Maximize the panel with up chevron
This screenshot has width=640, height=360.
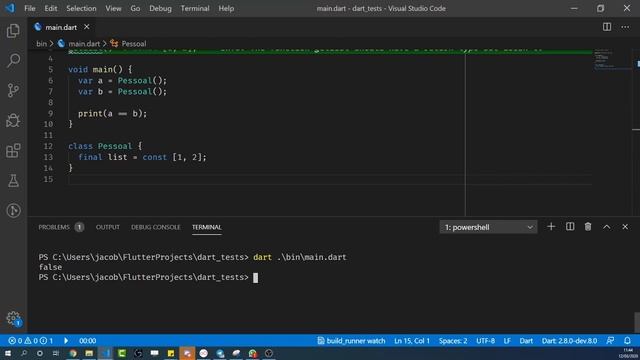point(607,227)
